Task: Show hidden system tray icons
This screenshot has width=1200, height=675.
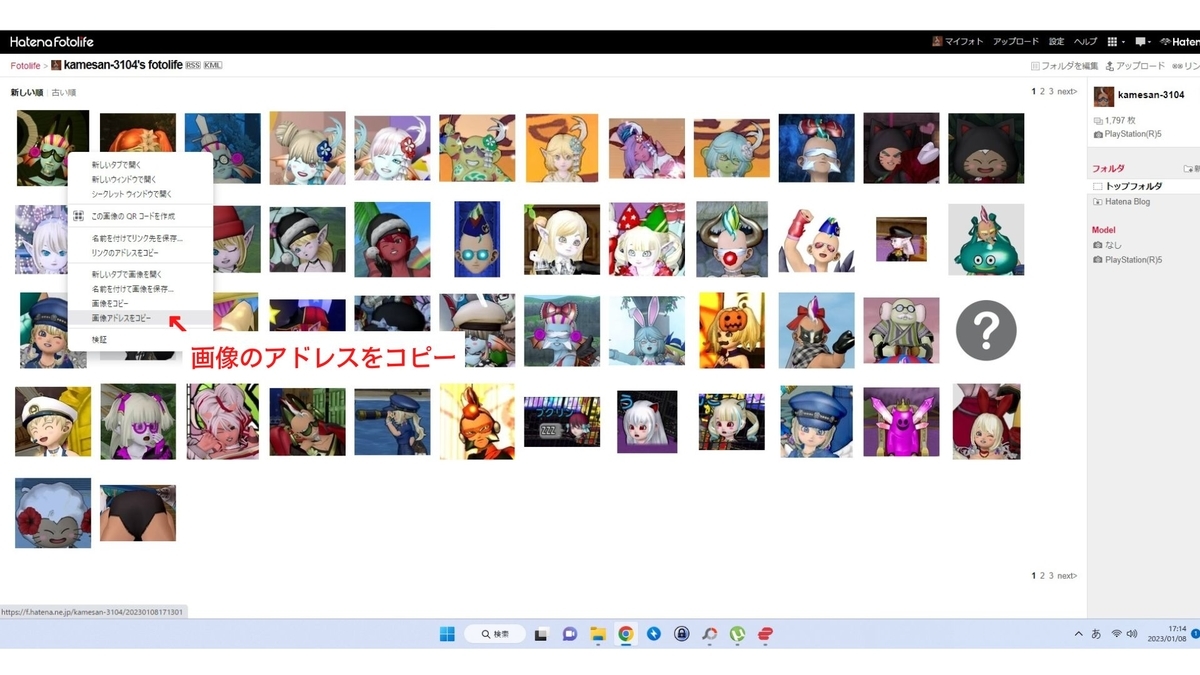Action: [1078, 634]
